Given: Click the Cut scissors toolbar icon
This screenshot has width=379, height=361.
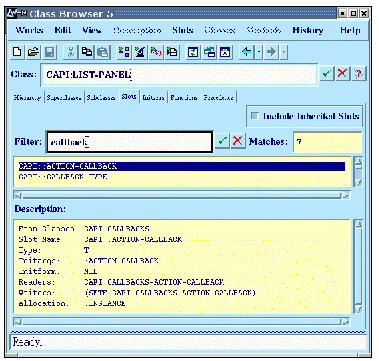Looking at the screenshot, I should click(x=71, y=52).
